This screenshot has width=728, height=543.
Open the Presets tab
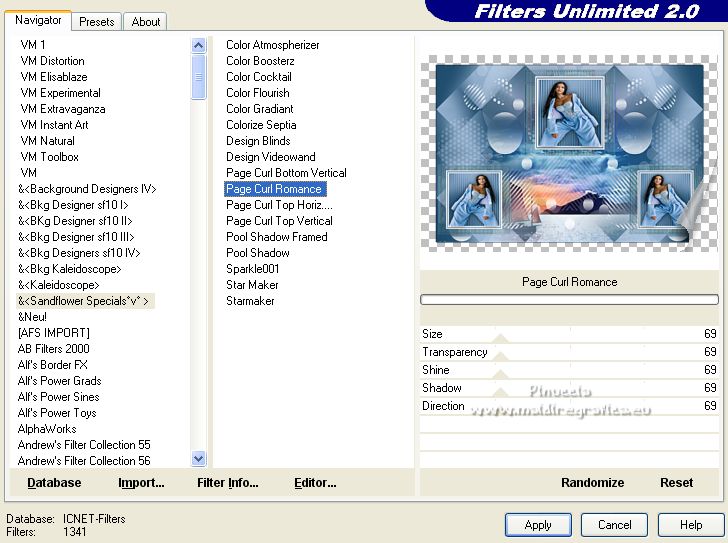click(x=97, y=22)
